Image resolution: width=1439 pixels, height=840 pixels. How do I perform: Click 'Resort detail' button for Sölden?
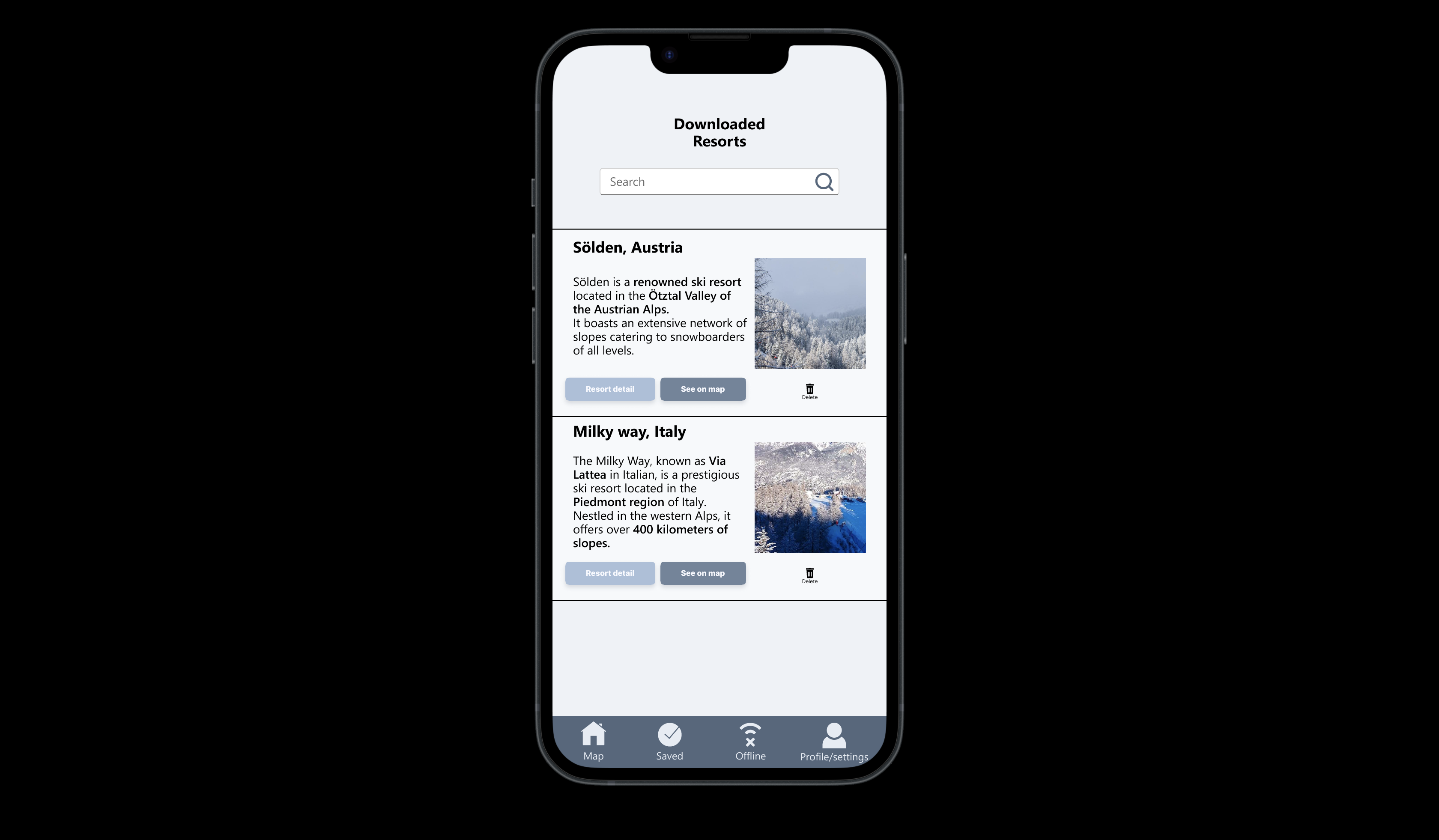(610, 389)
